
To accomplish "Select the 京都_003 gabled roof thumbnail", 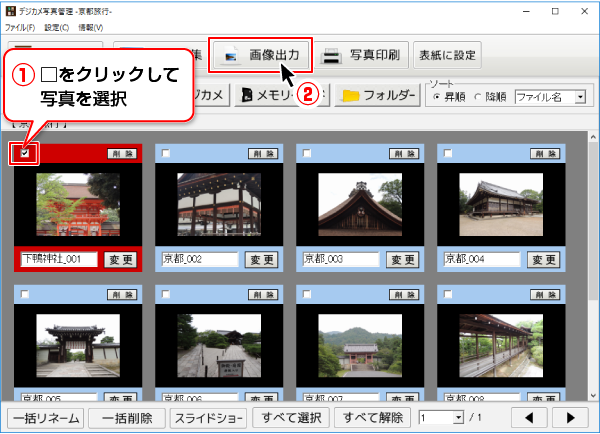I will [360, 204].
